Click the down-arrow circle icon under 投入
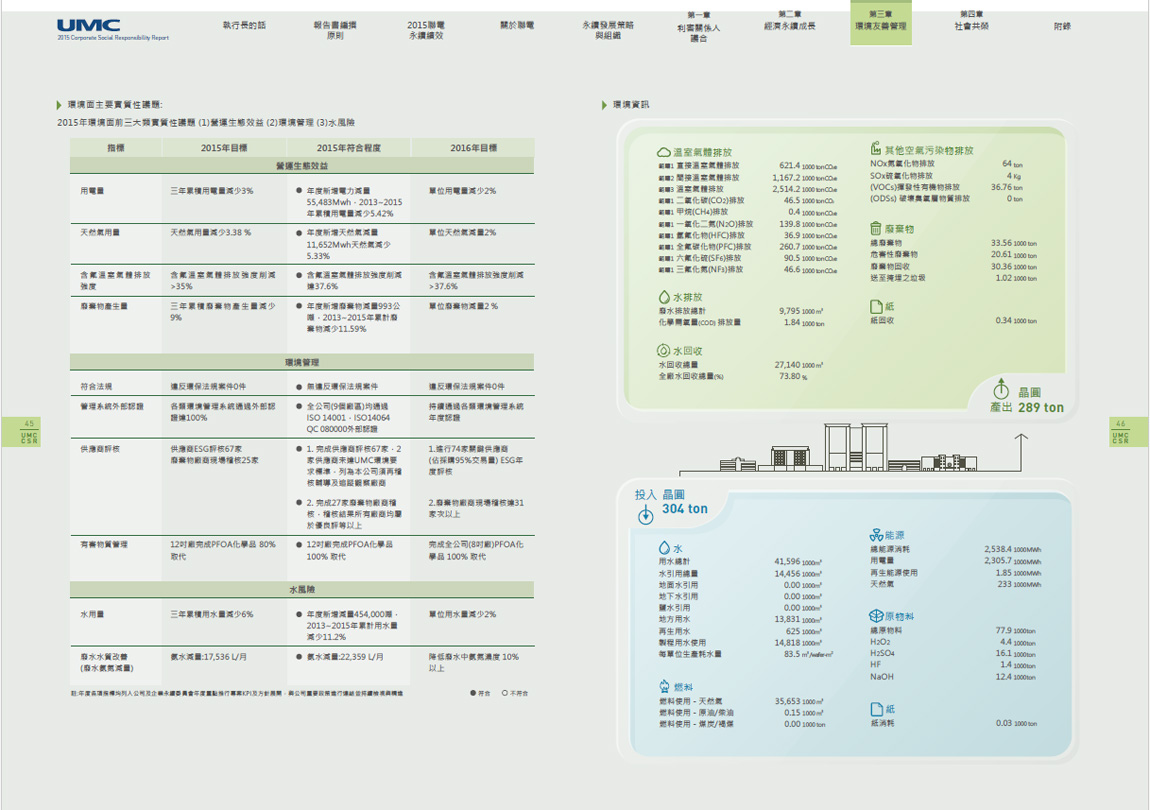Screen dimensions: 1150x810 tap(646, 514)
